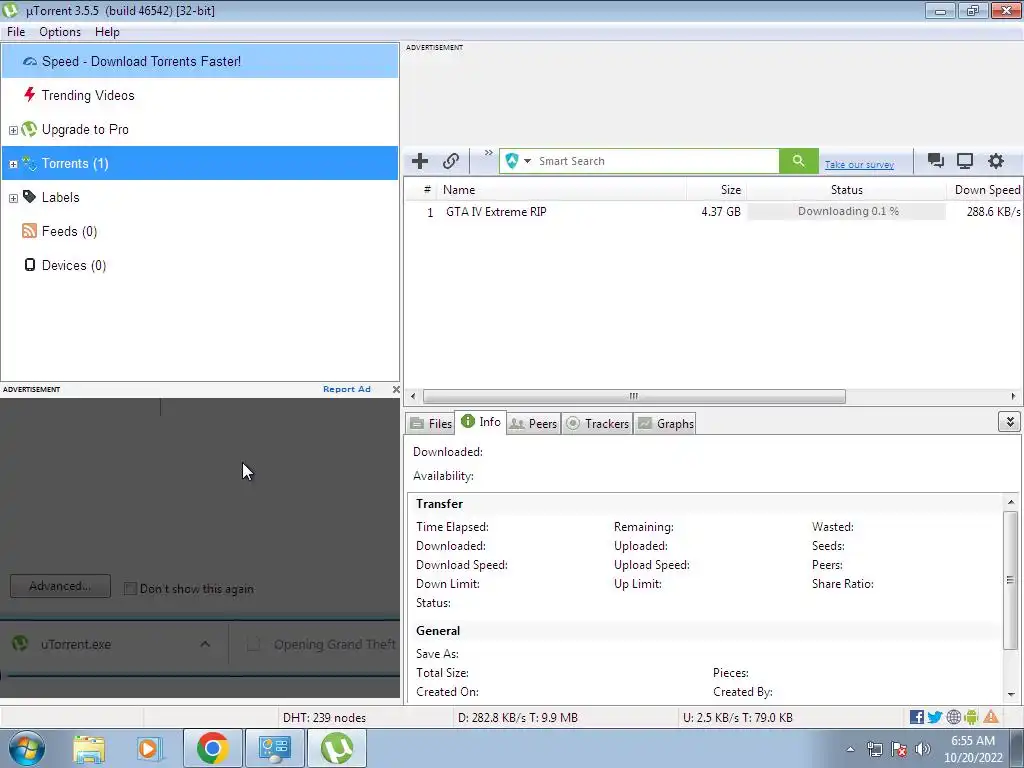
Task: Open Windows Explorer folder from taskbar
Action: click(89, 748)
